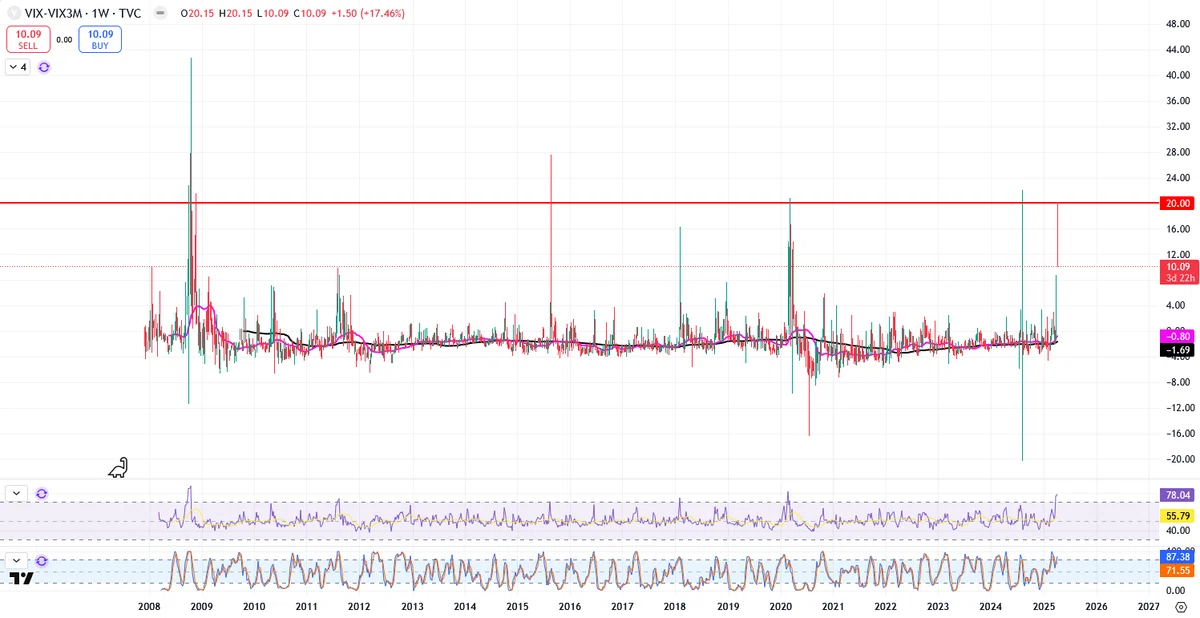Viewport: 1200px width, 618px height.
Task: Click 2015 on the time axis
Action: (517, 607)
